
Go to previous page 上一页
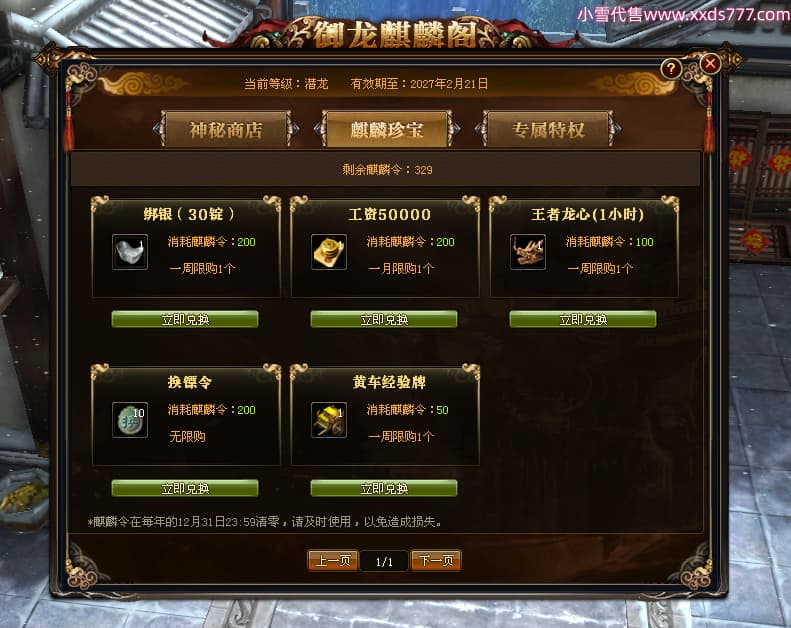[x=333, y=560]
